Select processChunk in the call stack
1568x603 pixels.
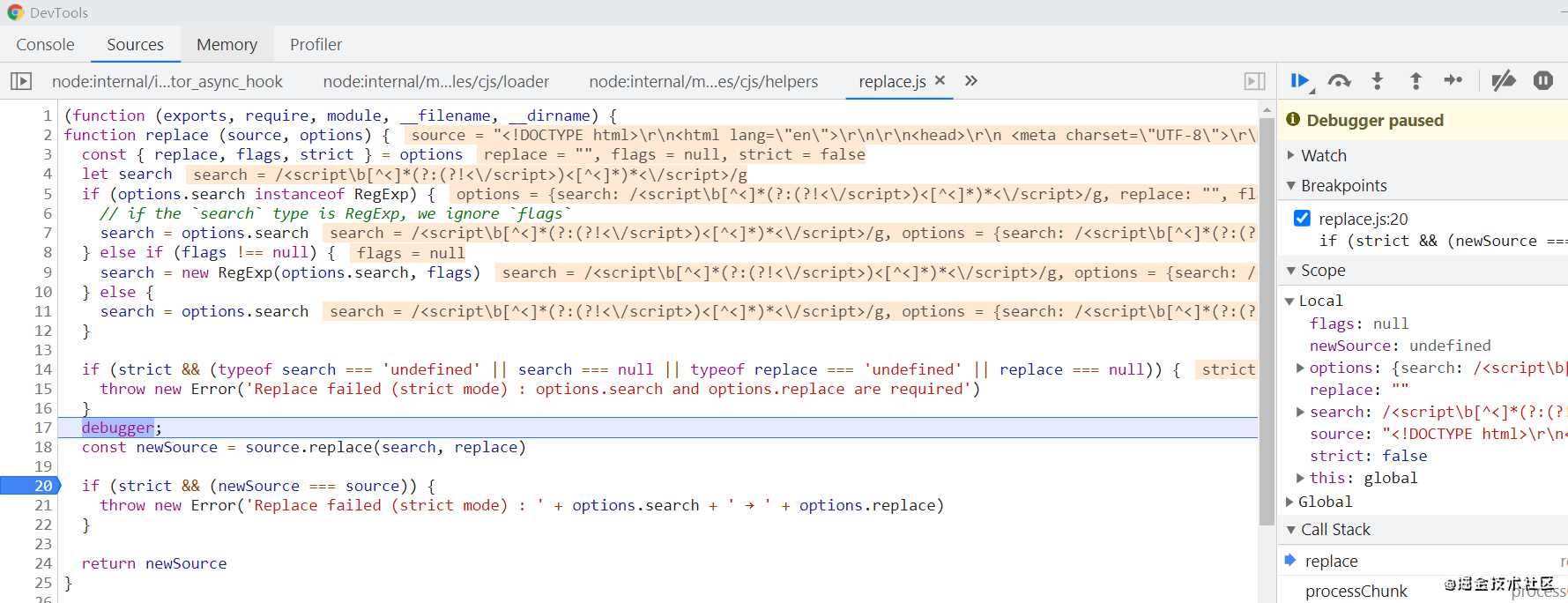point(1356,591)
